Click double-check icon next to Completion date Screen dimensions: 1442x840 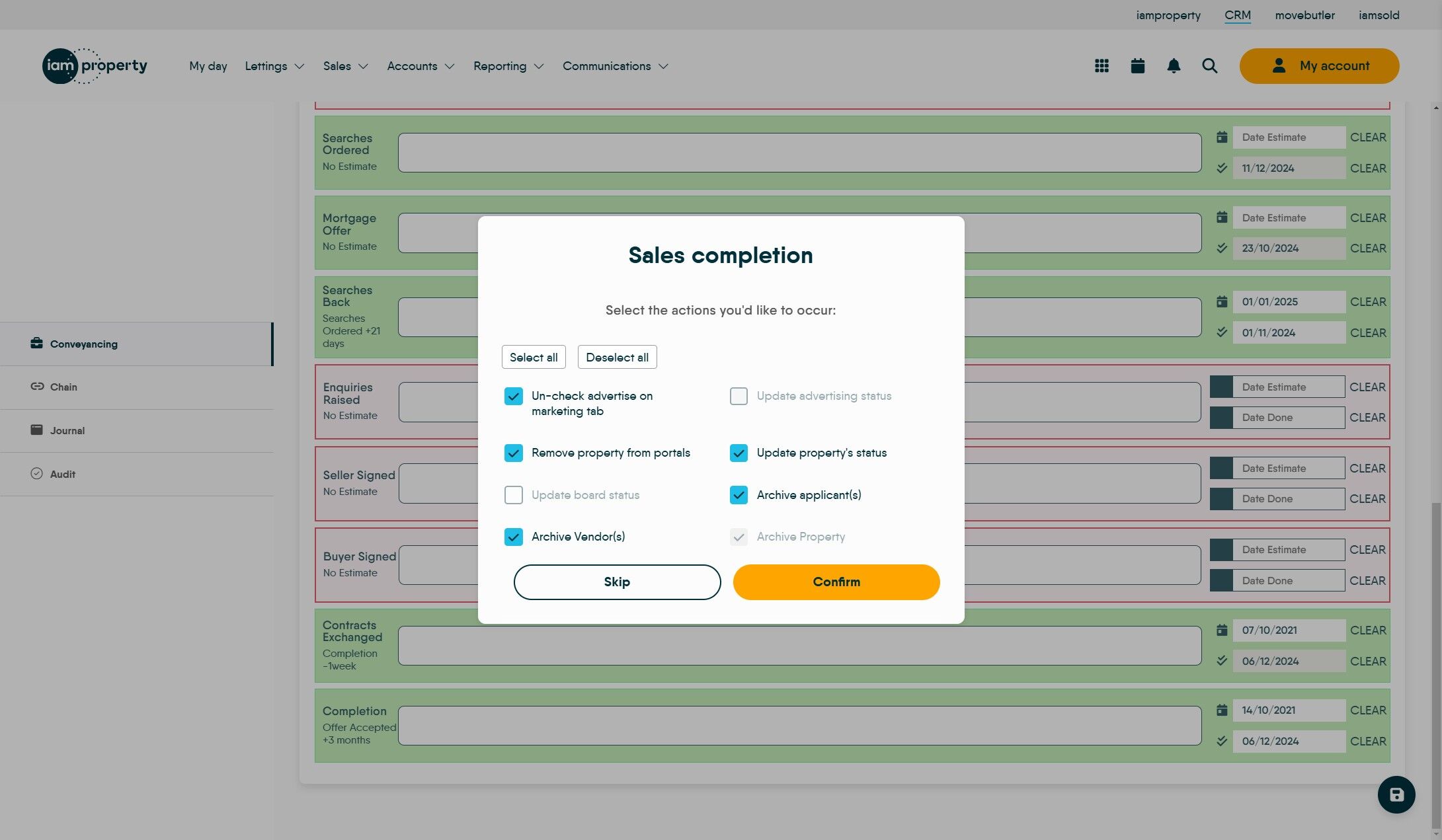tap(1222, 741)
